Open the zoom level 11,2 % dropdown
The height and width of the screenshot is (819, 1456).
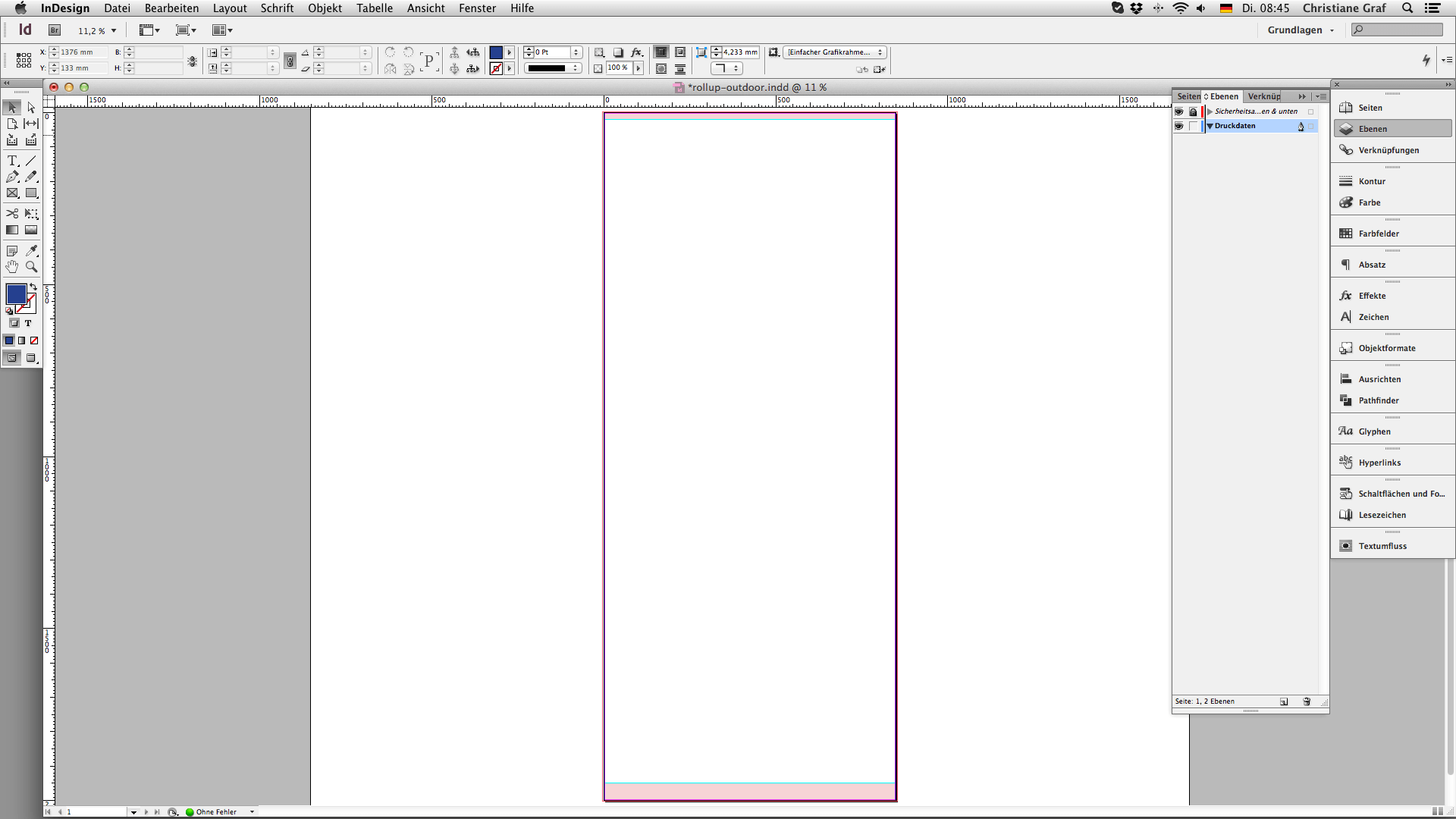[x=114, y=31]
